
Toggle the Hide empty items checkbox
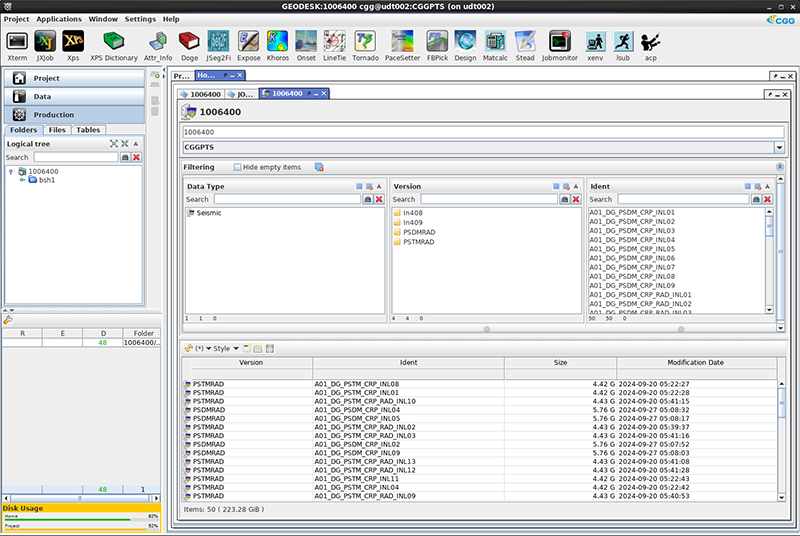pyautogui.click(x=238, y=167)
